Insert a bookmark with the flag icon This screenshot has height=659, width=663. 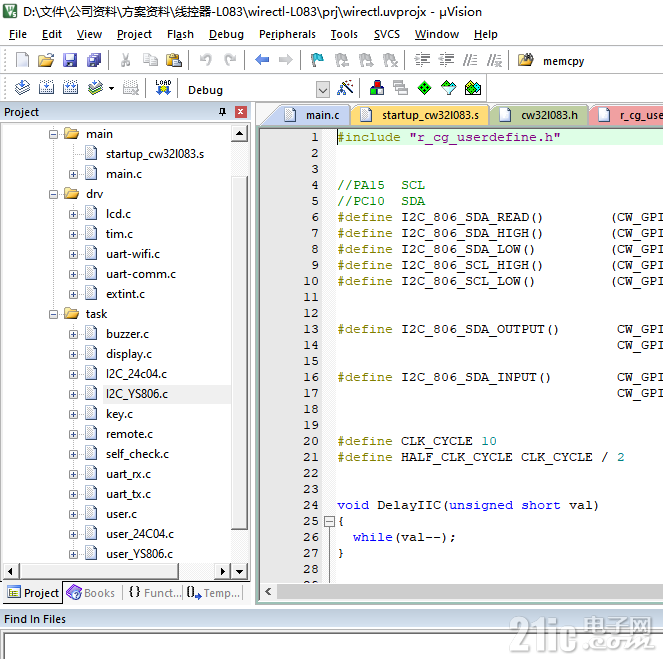coord(317,60)
